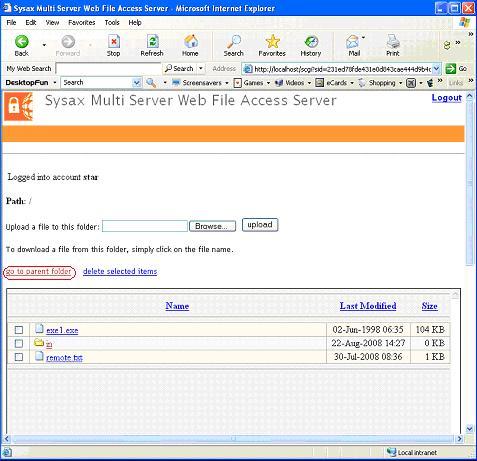The image size is (477, 461).
Task: Open the Tools menu
Action: (x=112, y=22)
